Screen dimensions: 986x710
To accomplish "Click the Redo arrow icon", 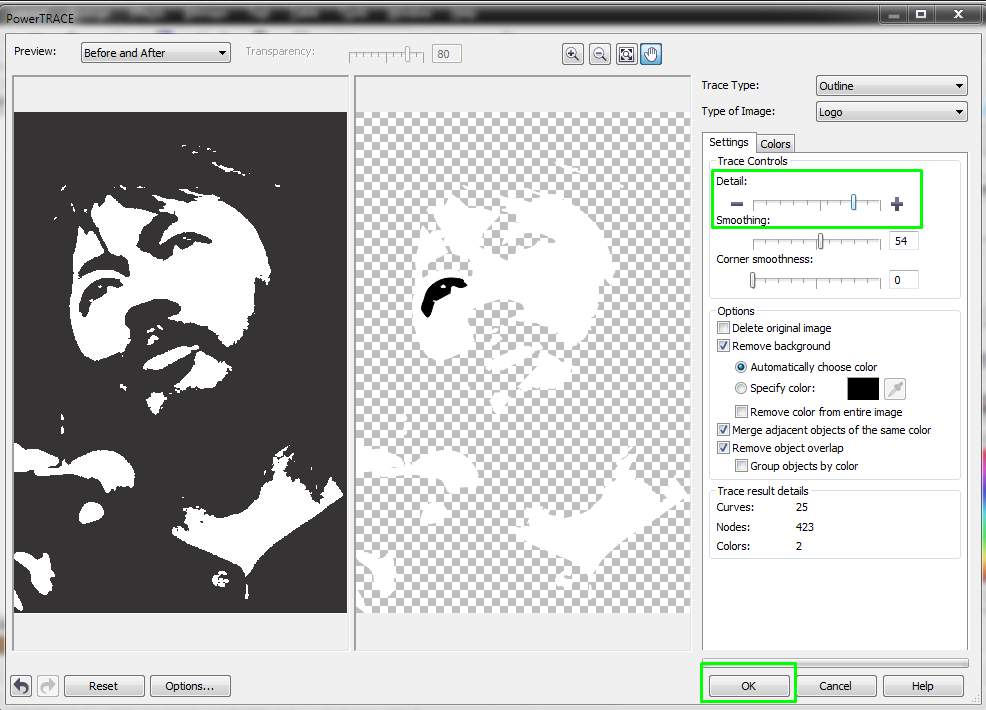I will point(48,685).
